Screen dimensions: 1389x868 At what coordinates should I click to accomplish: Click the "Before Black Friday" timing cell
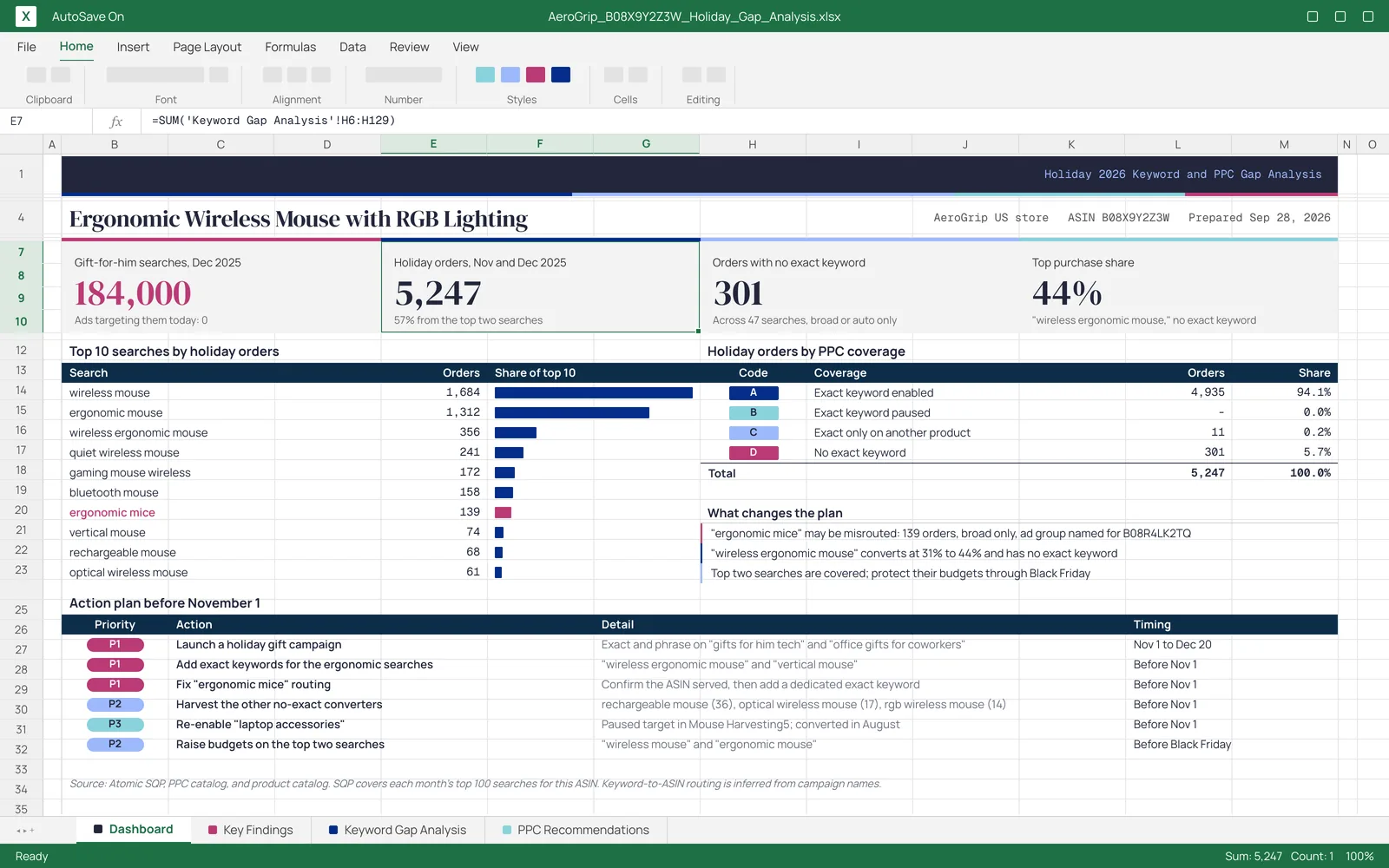tap(1182, 745)
